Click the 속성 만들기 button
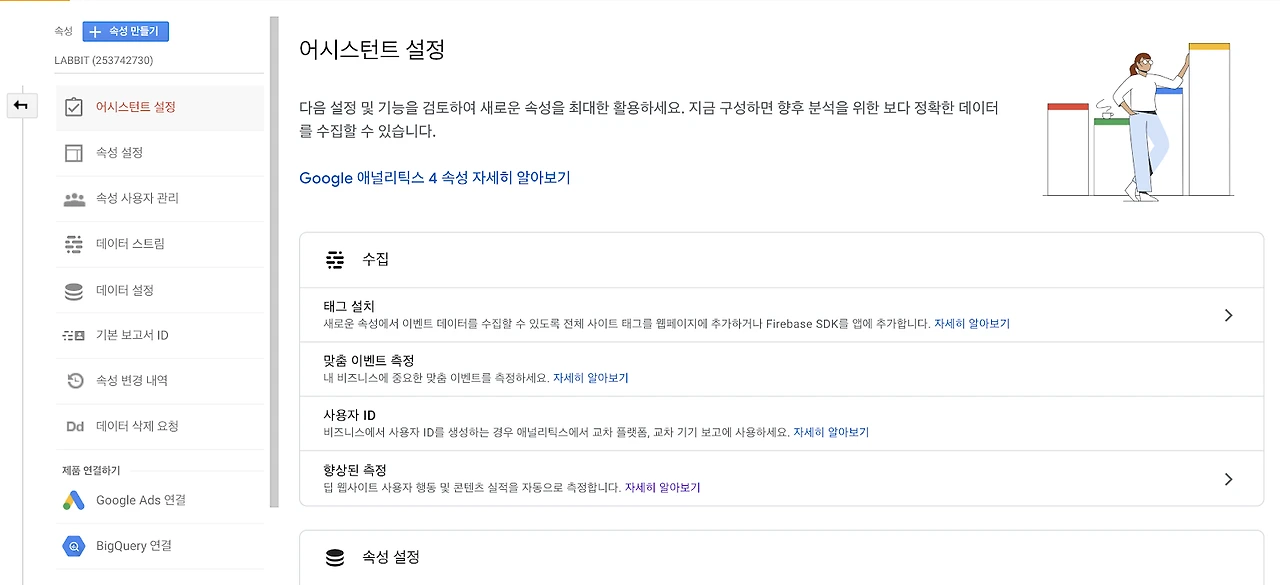1280x585 pixels. (x=126, y=31)
